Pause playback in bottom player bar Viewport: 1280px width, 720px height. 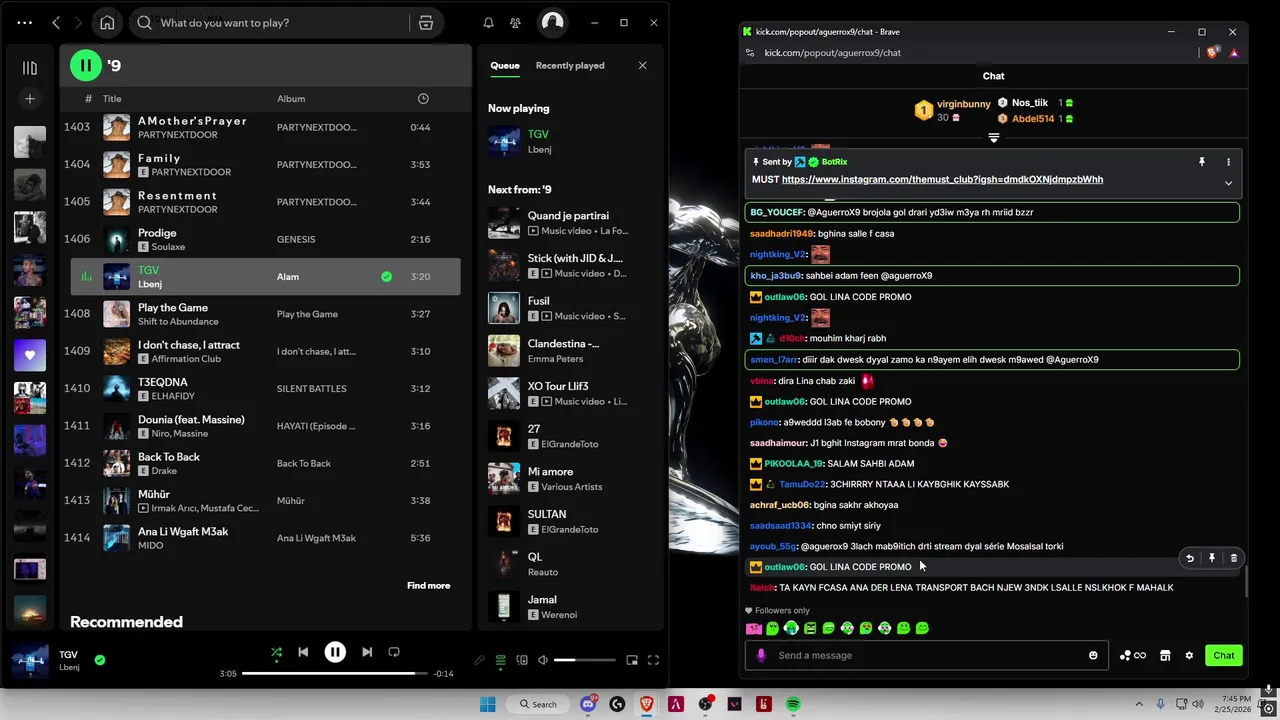335,652
